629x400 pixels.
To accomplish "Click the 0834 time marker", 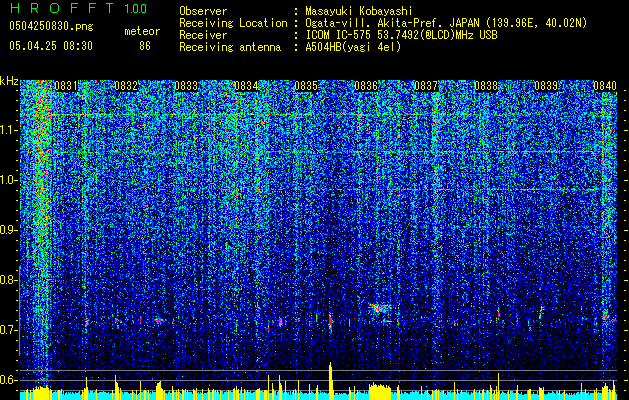I will (246, 86).
